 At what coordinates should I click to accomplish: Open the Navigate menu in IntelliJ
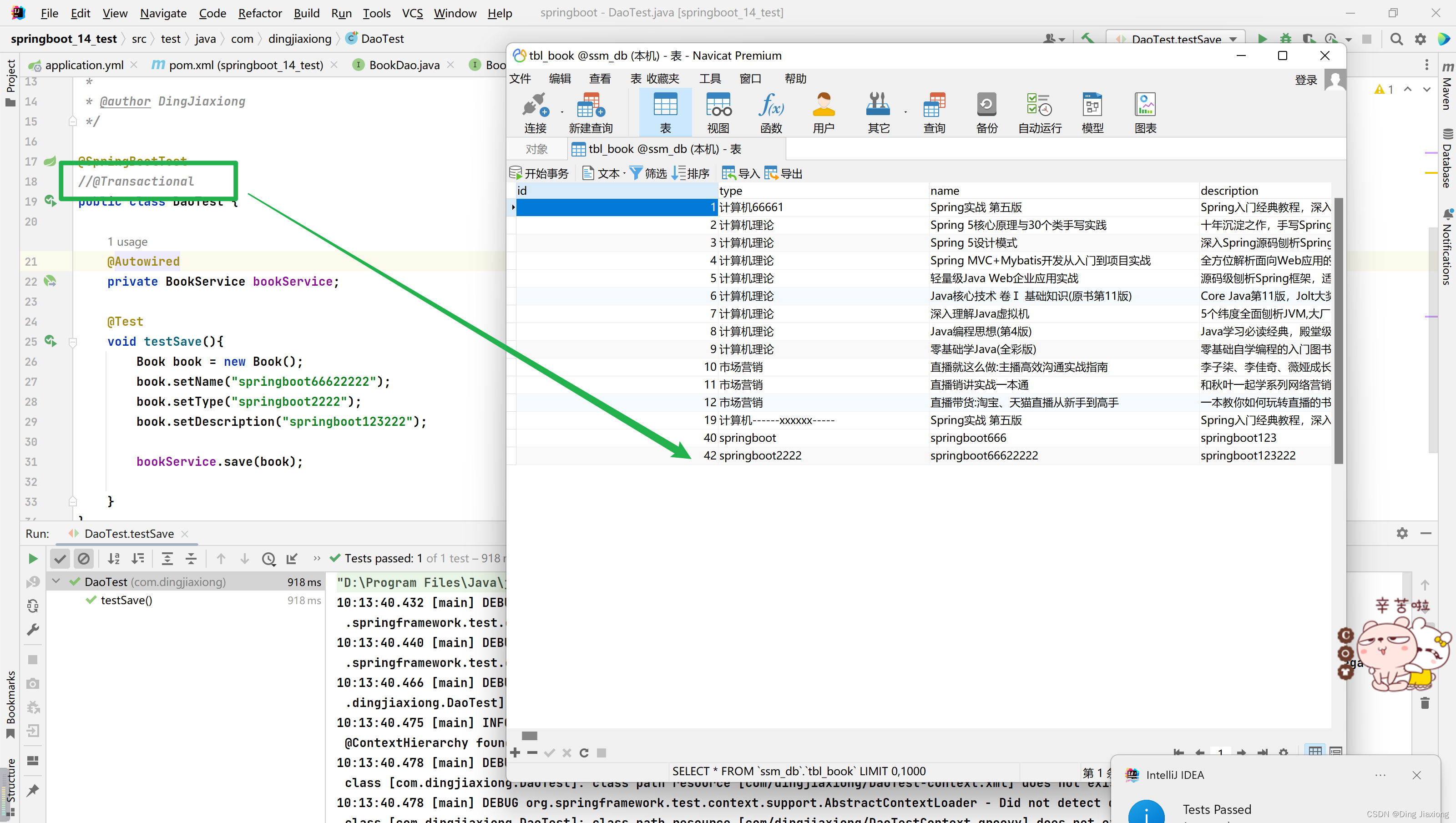[x=163, y=13]
